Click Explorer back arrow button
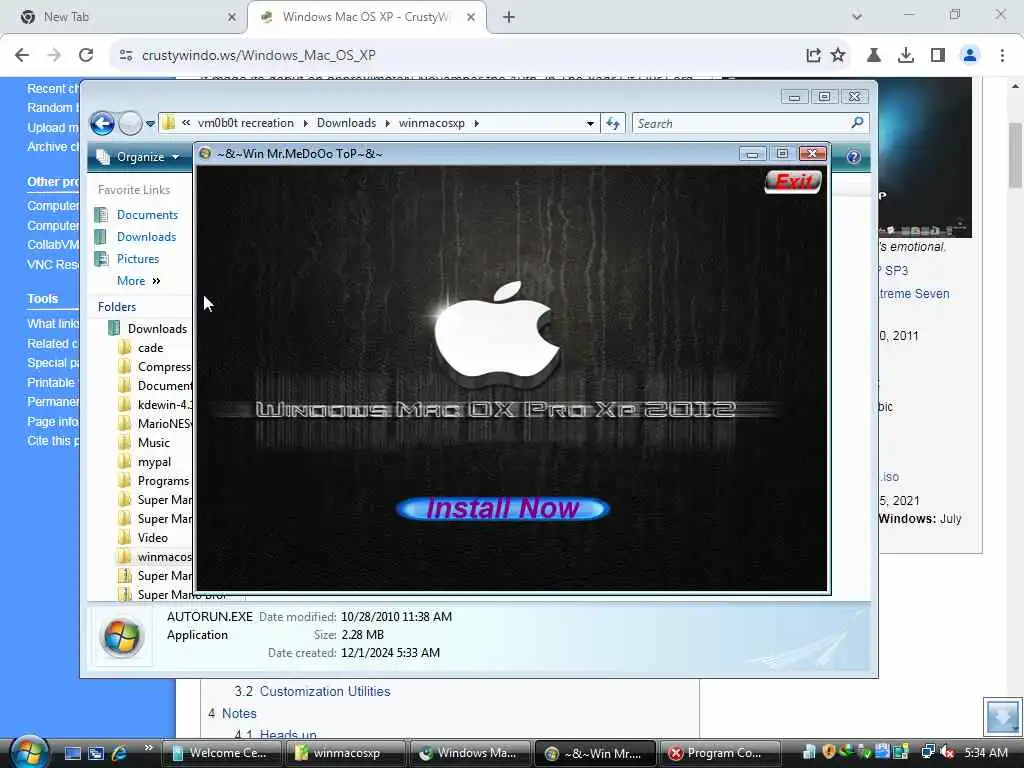This screenshot has height=768, width=1024. tap(103, 123)
